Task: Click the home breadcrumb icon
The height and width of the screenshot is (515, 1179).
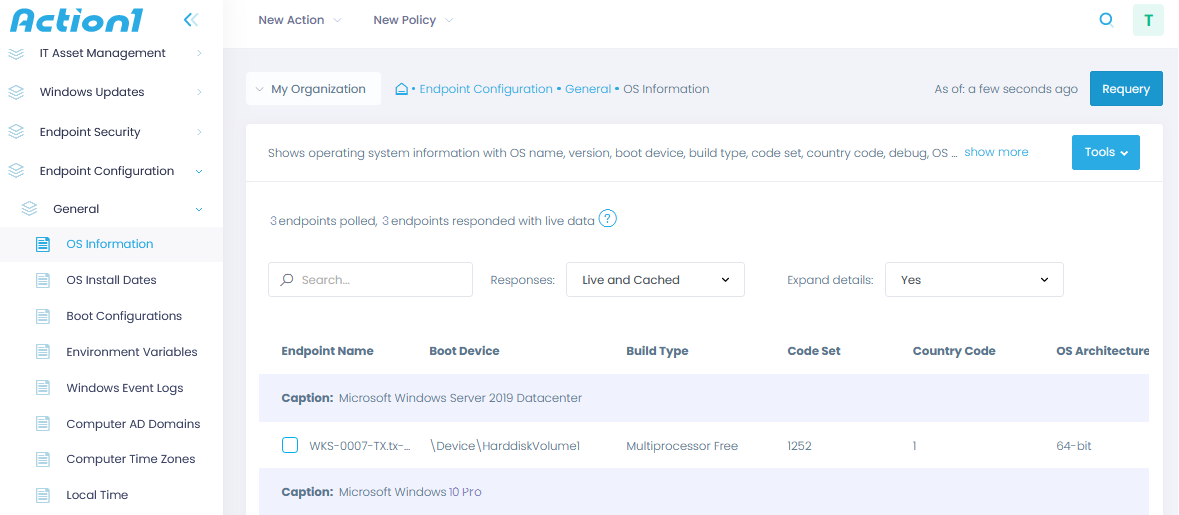Action: click(x=402, y=89)
